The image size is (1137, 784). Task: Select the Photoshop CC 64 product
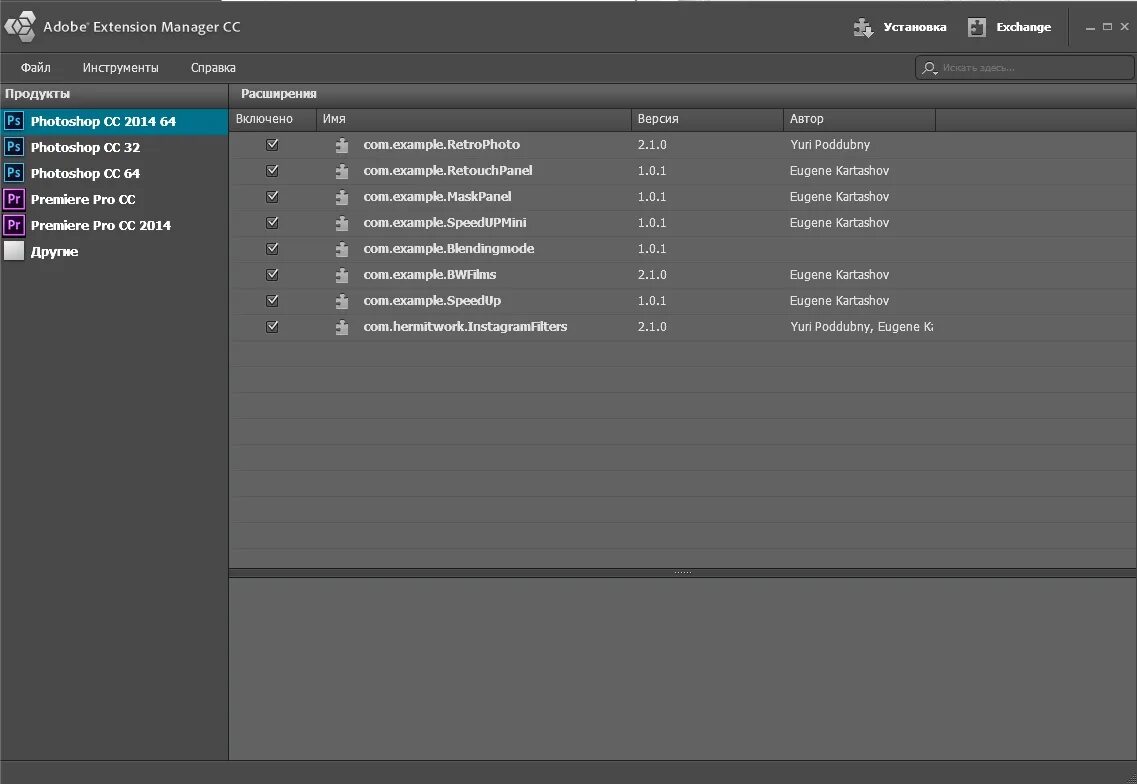(115, 173)
